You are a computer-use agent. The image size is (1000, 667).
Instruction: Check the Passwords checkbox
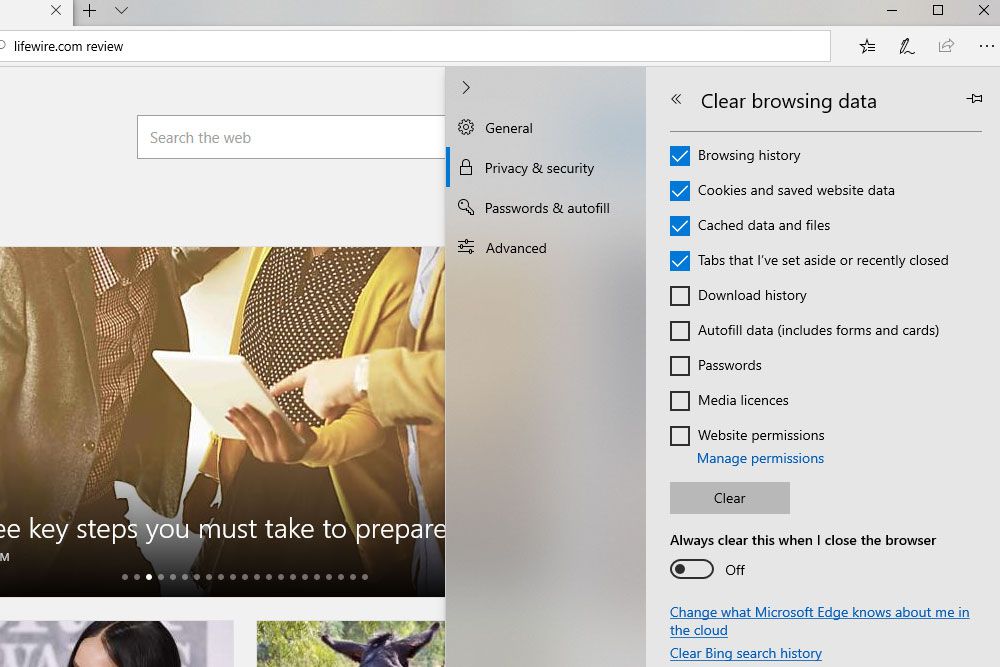pos(680,366)
